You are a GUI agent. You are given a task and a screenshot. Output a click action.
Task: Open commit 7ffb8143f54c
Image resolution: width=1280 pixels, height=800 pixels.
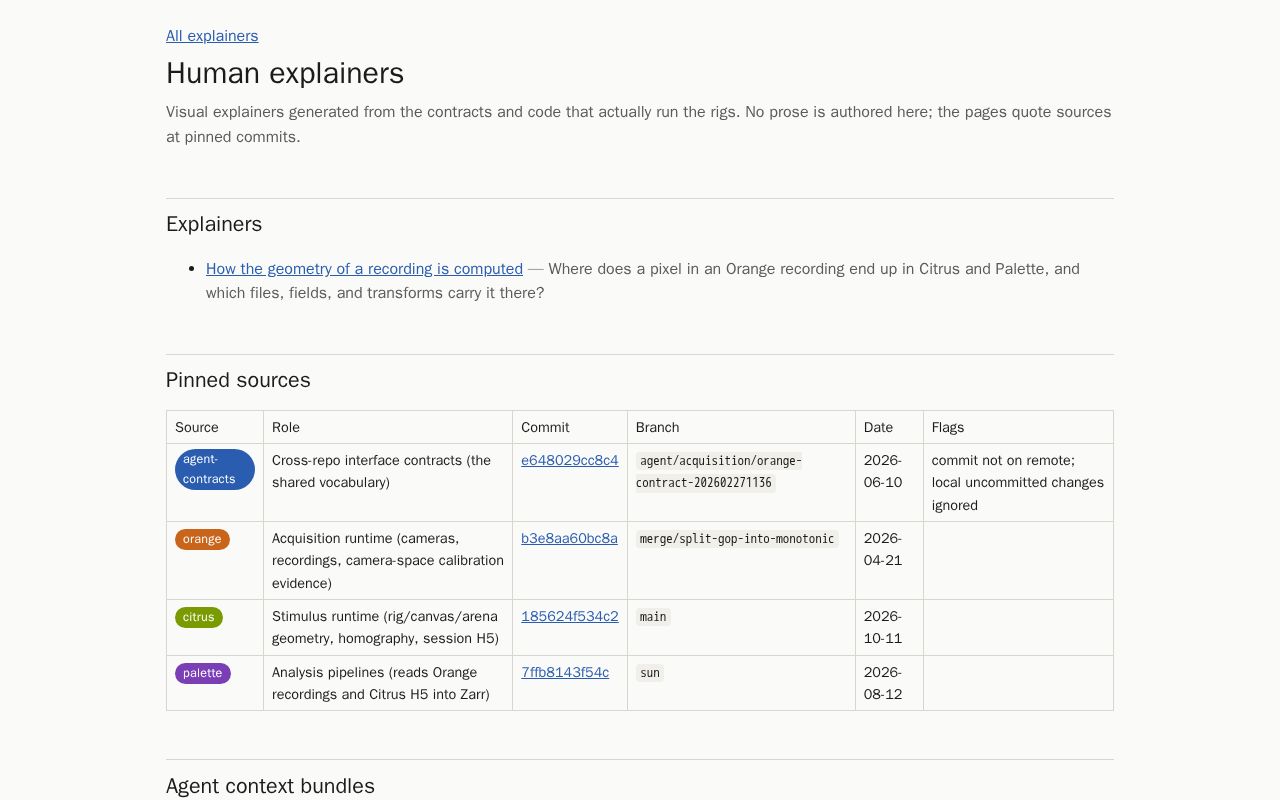coord(565,673)
